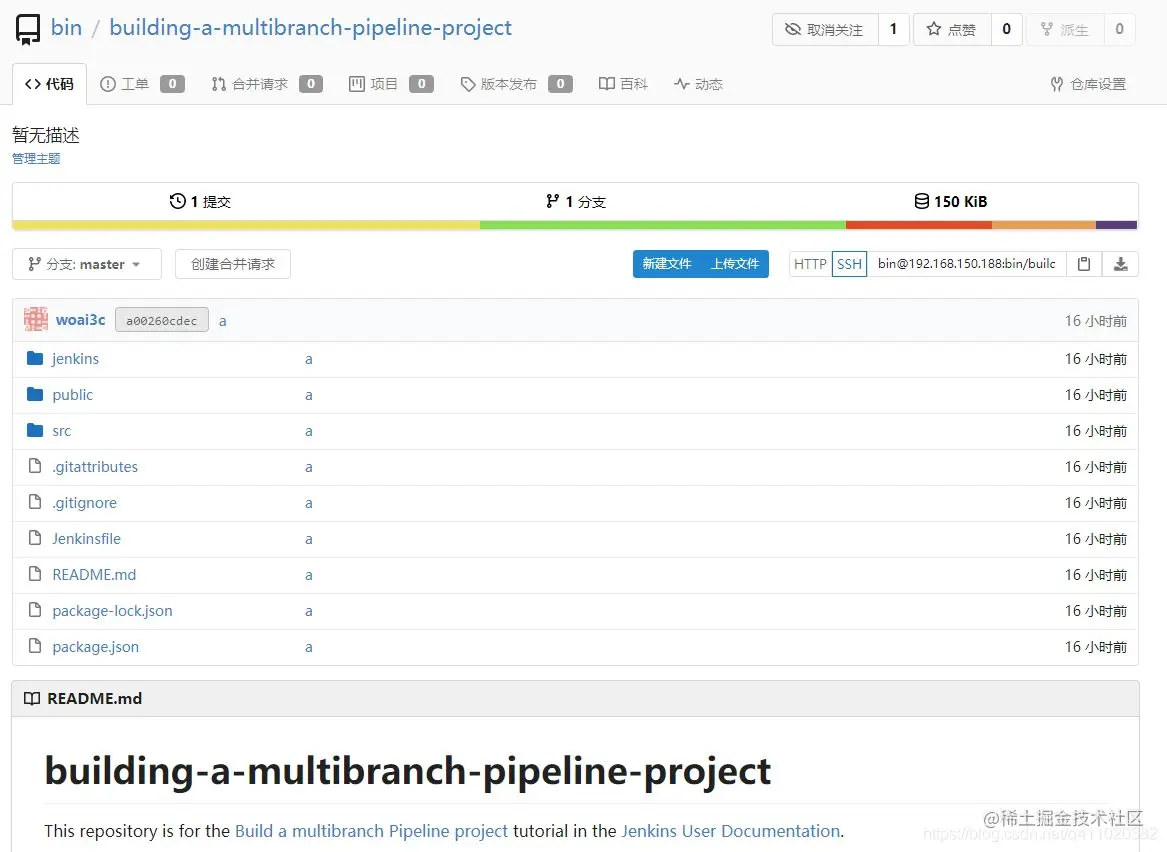Open the woai3c author link
Viewport: 1167px width, 852px height.
point(80,319)
